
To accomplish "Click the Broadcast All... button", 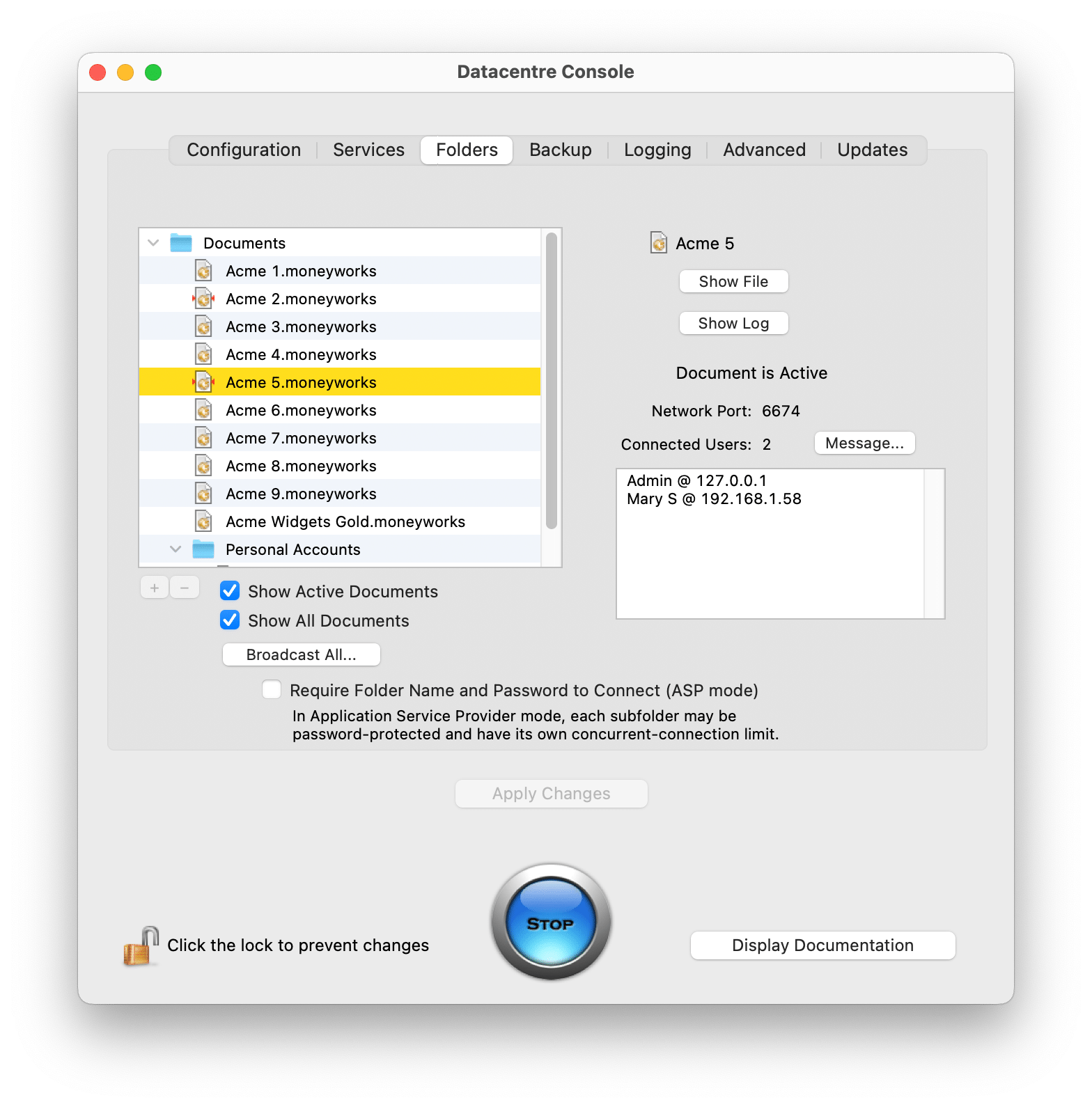I will click(301, 654).
